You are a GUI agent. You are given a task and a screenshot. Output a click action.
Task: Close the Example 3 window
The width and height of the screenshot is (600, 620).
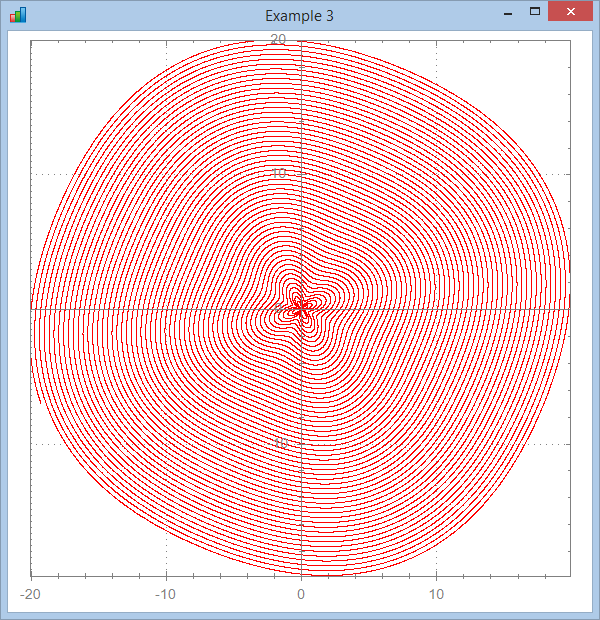coord(570,11)
